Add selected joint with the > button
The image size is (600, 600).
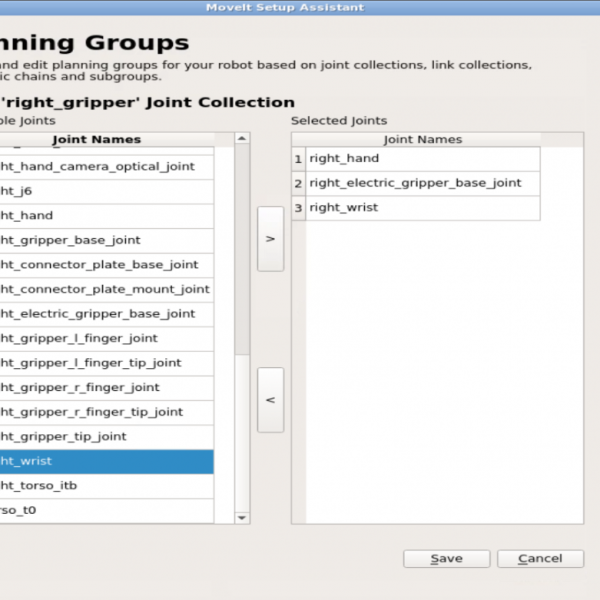[x=271, y=239]
